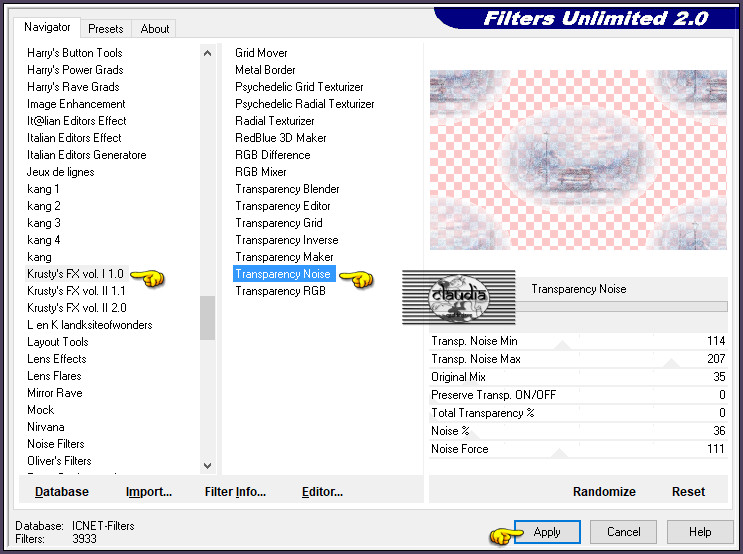Select It@lian Editors Effect category
Image resolution: width=743 pixels, height=554 pixels.
point(77,121)
